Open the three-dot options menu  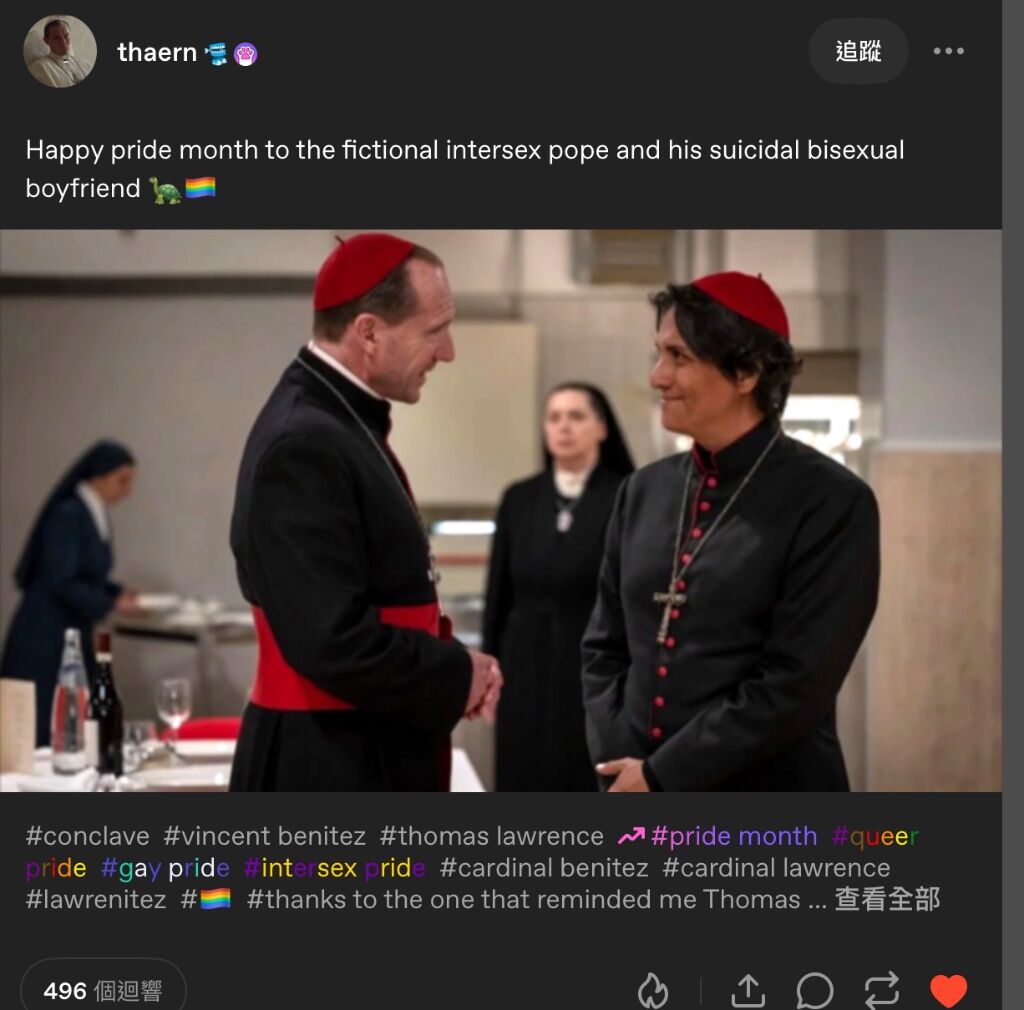coord(948,51)
